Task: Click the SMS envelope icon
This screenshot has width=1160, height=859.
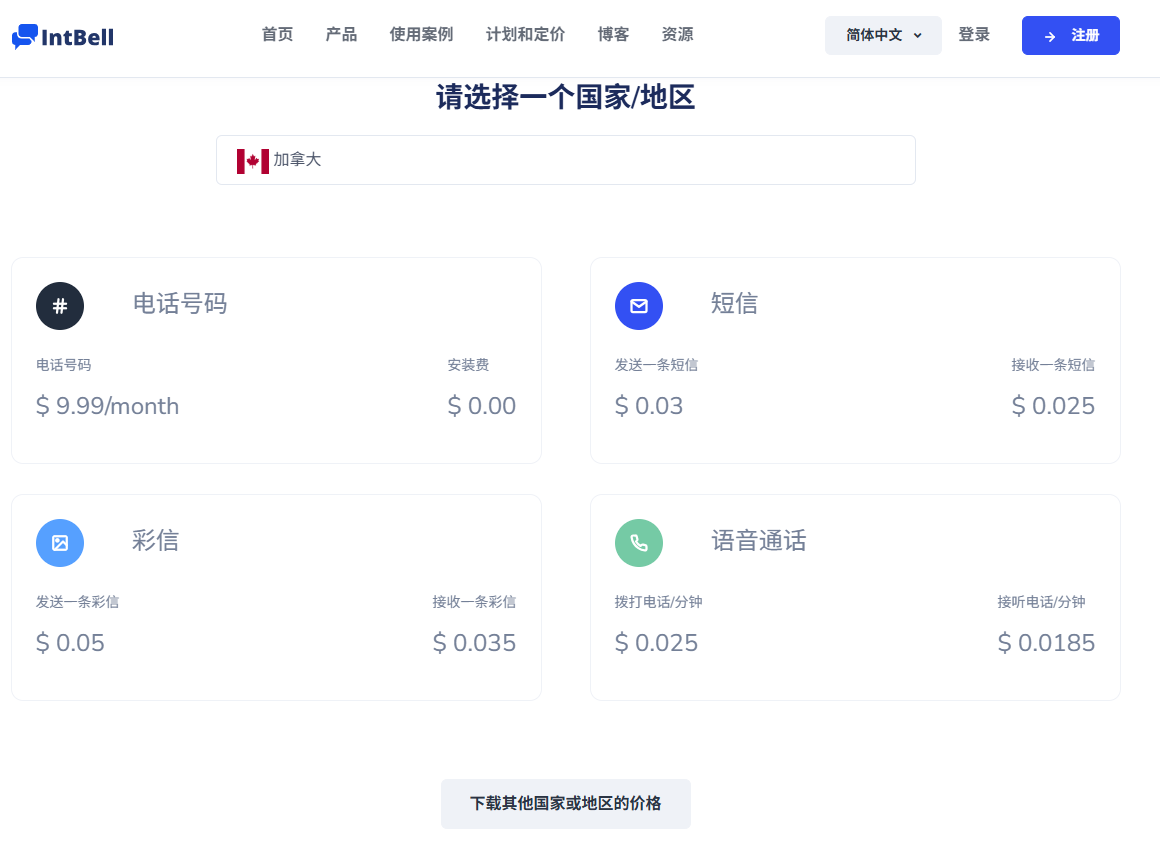Action: click(638, 306)
